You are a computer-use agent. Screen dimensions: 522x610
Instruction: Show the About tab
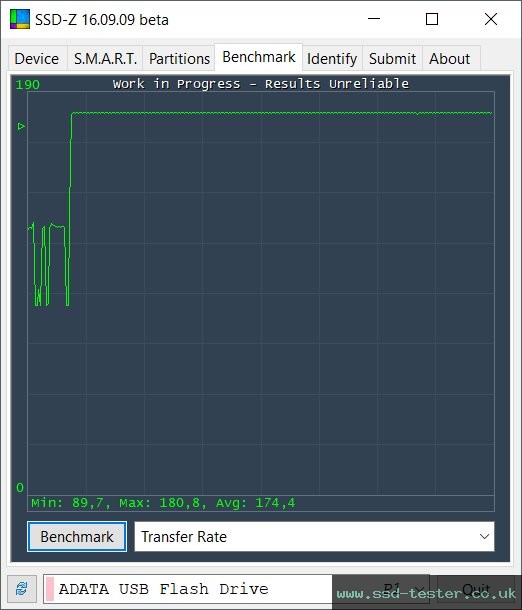click(x=450, y=59)
